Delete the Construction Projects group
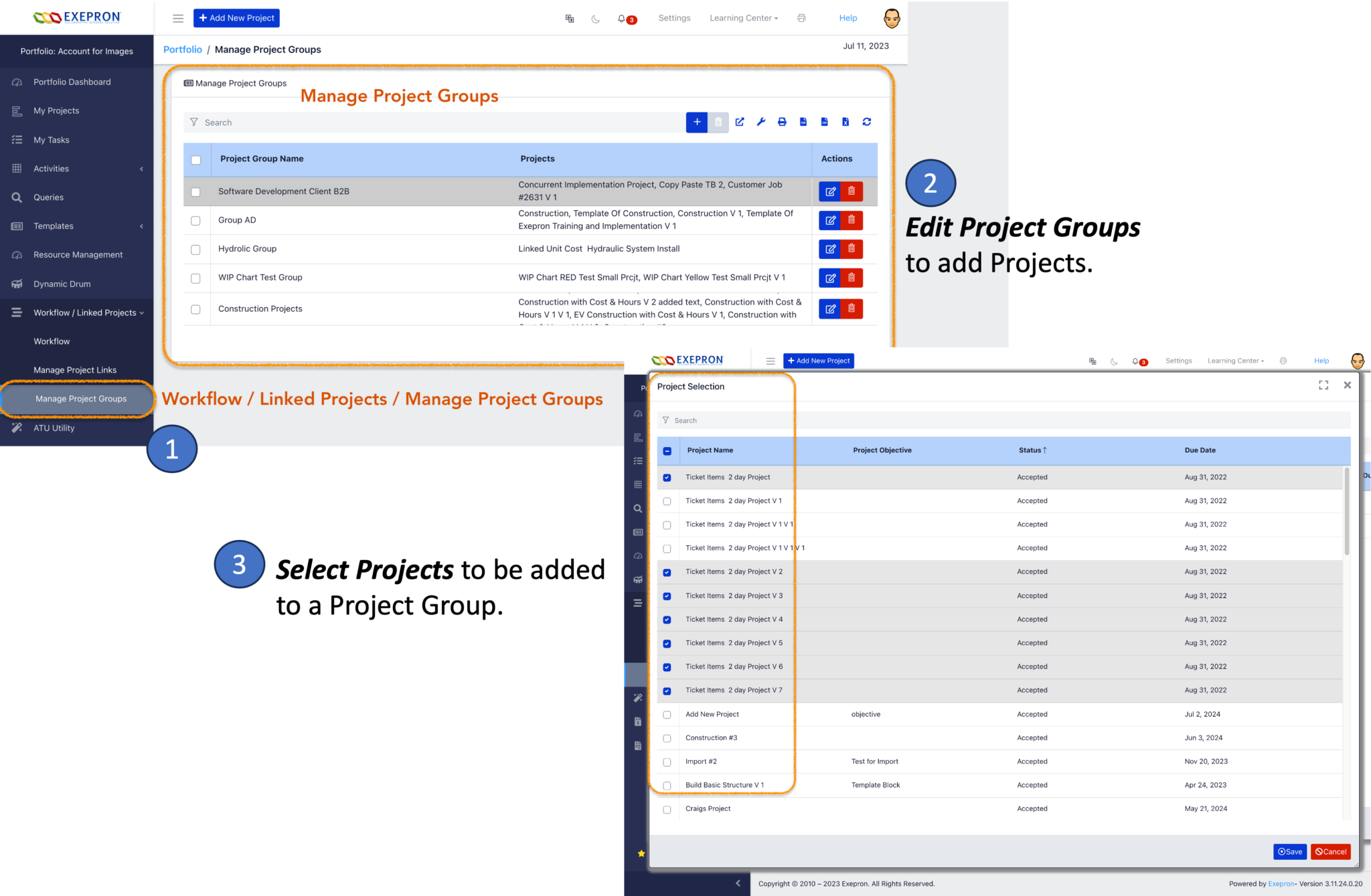The height and width of the screenshot is (896, 1371). pos(852,308)
